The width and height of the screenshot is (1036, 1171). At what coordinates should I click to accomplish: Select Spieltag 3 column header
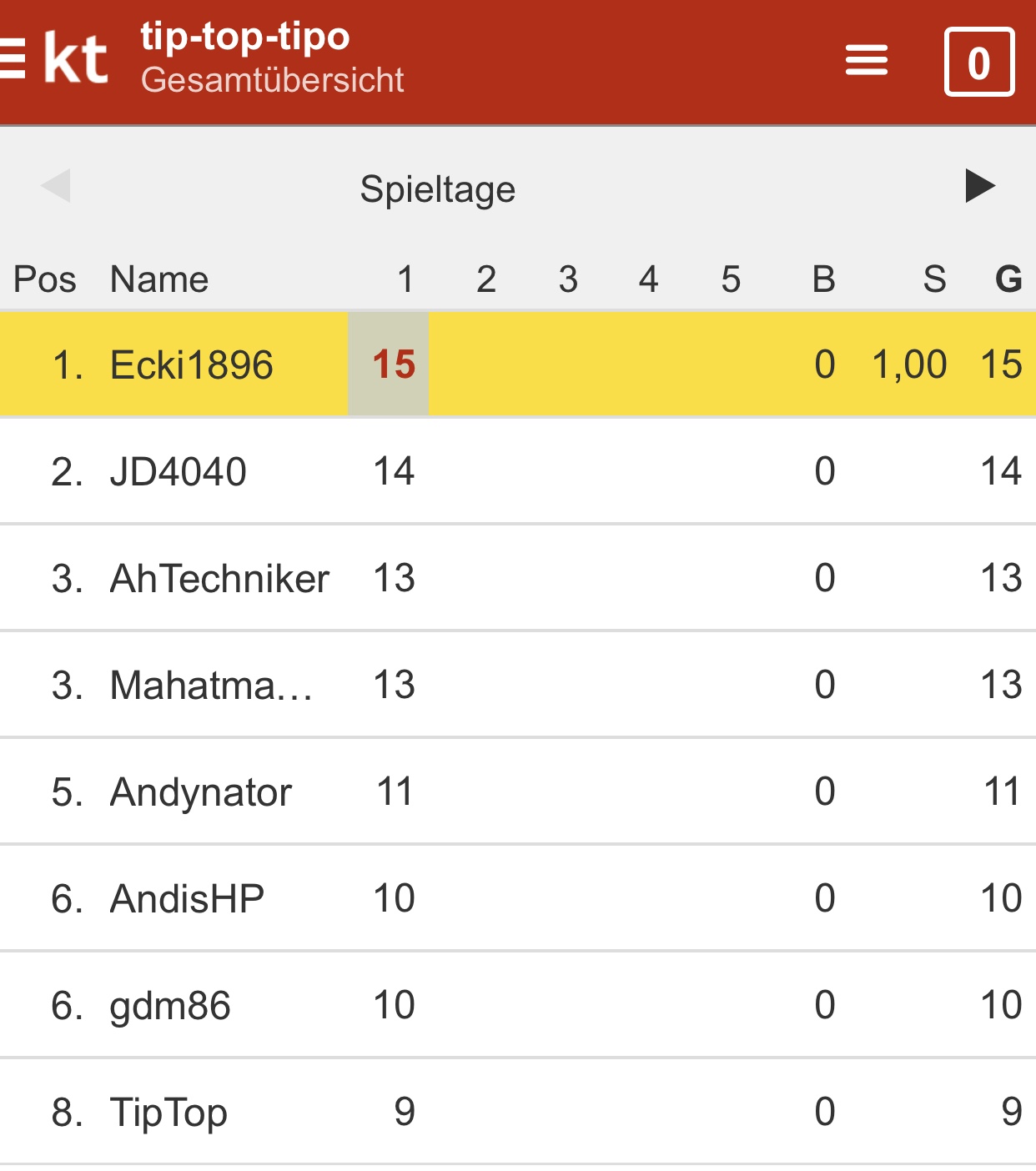(x=568, y=279)
